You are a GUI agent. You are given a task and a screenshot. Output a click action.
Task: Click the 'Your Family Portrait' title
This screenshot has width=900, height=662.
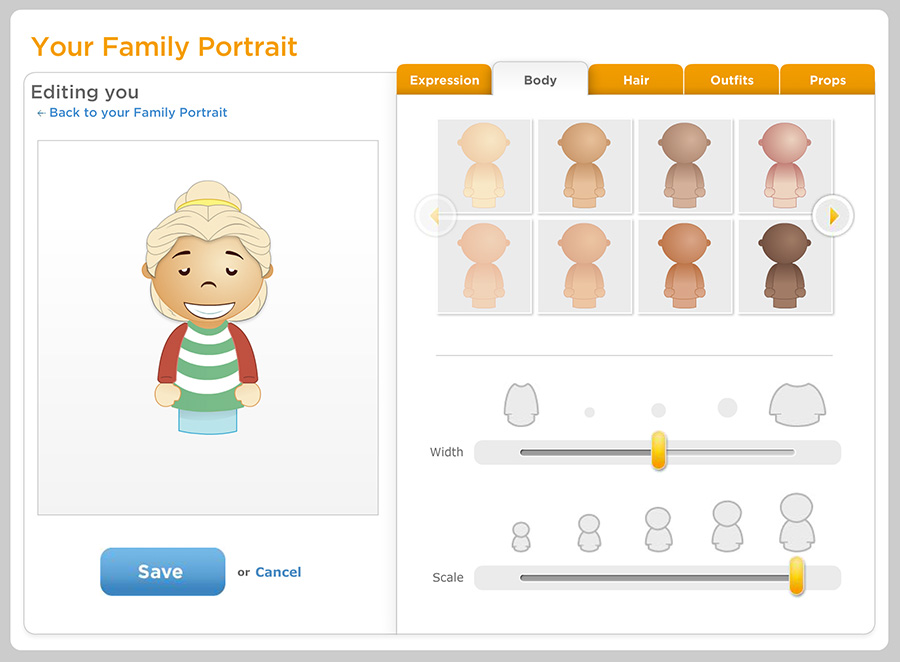pos(164,47)
